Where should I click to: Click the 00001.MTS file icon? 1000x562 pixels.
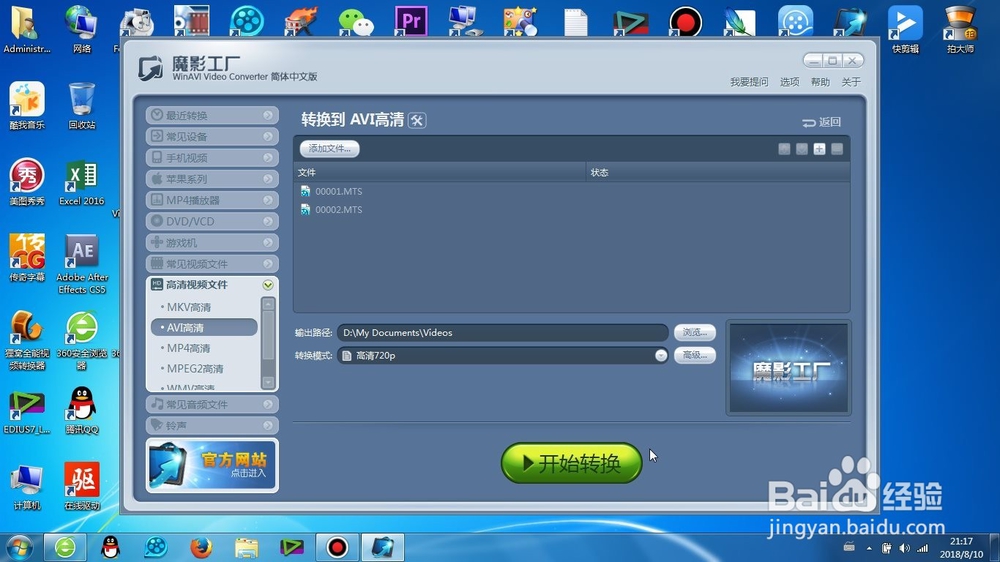(x=305, y=191)
